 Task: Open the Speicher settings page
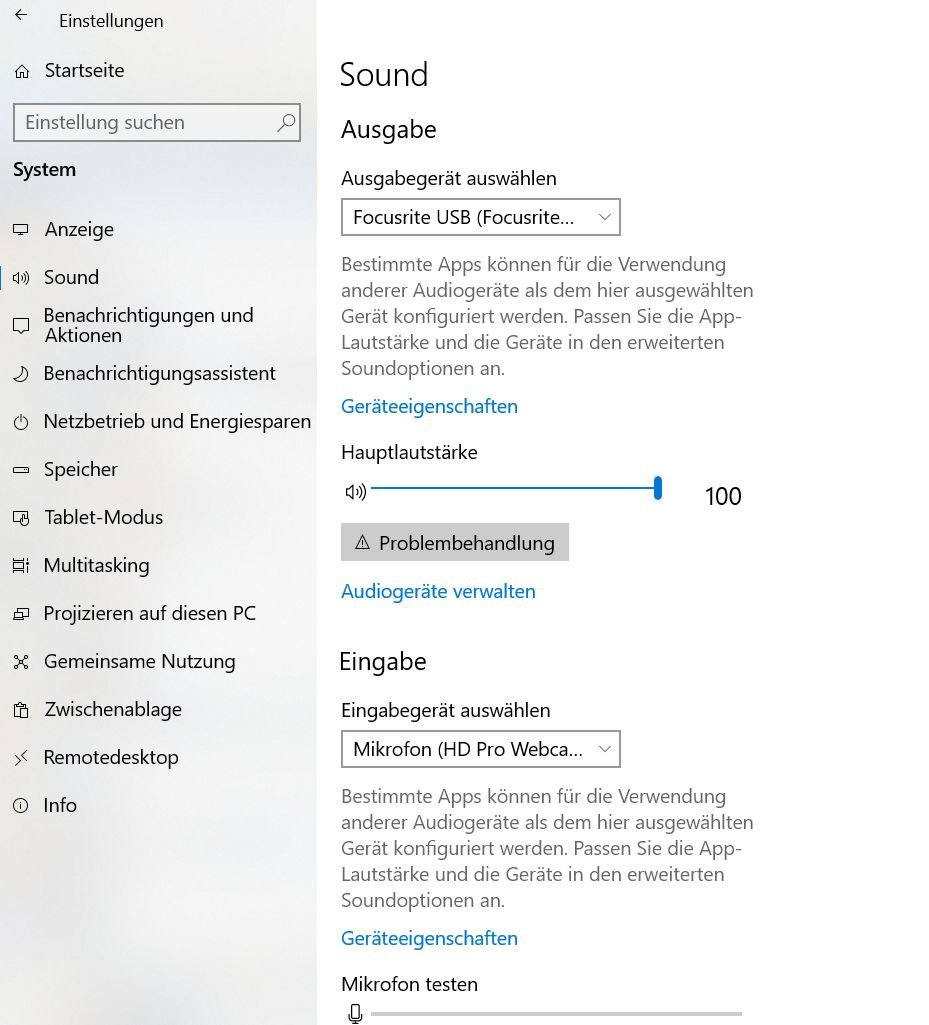tap(80, 470)
